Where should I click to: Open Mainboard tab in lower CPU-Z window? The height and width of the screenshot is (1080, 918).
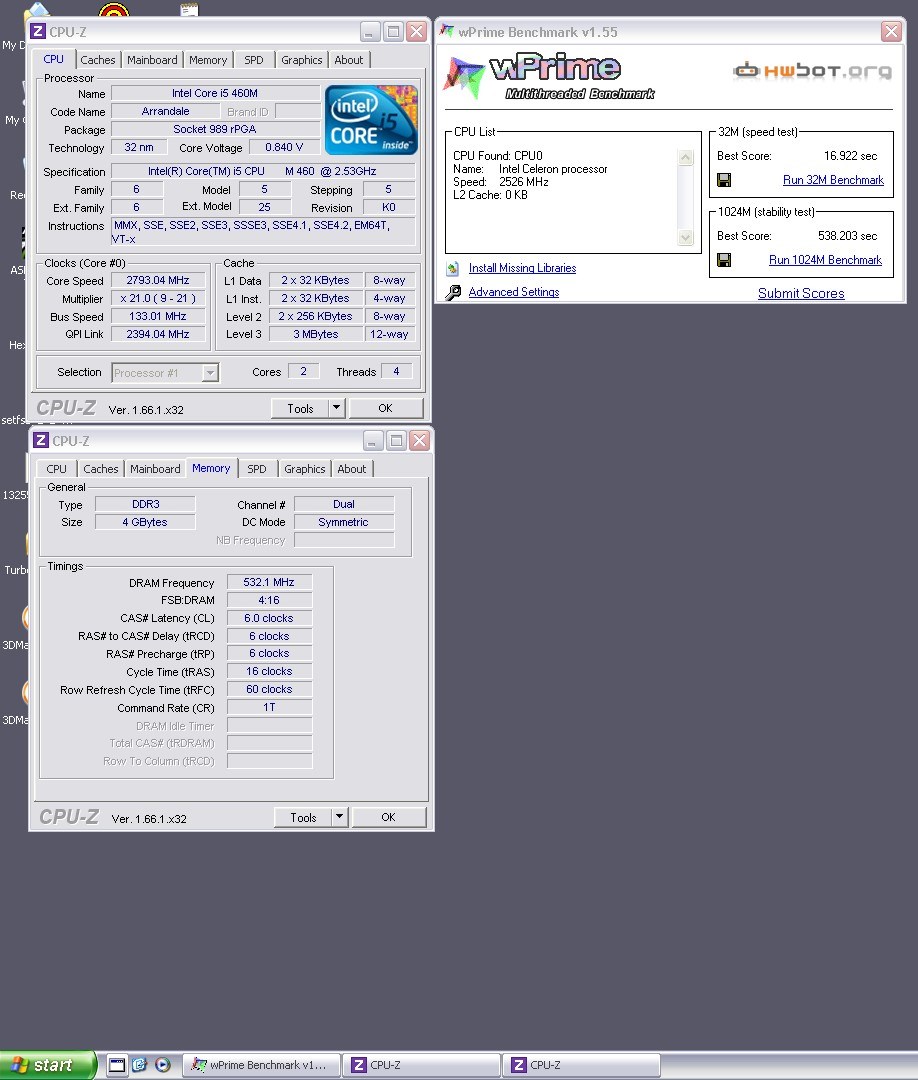coord(155,469)
